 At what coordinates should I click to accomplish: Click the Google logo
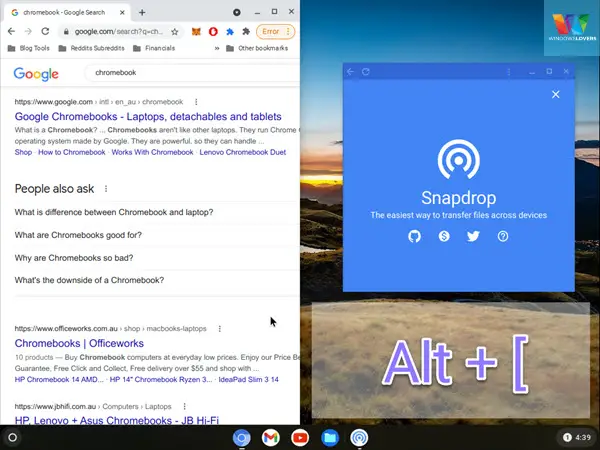coord(36,74)
